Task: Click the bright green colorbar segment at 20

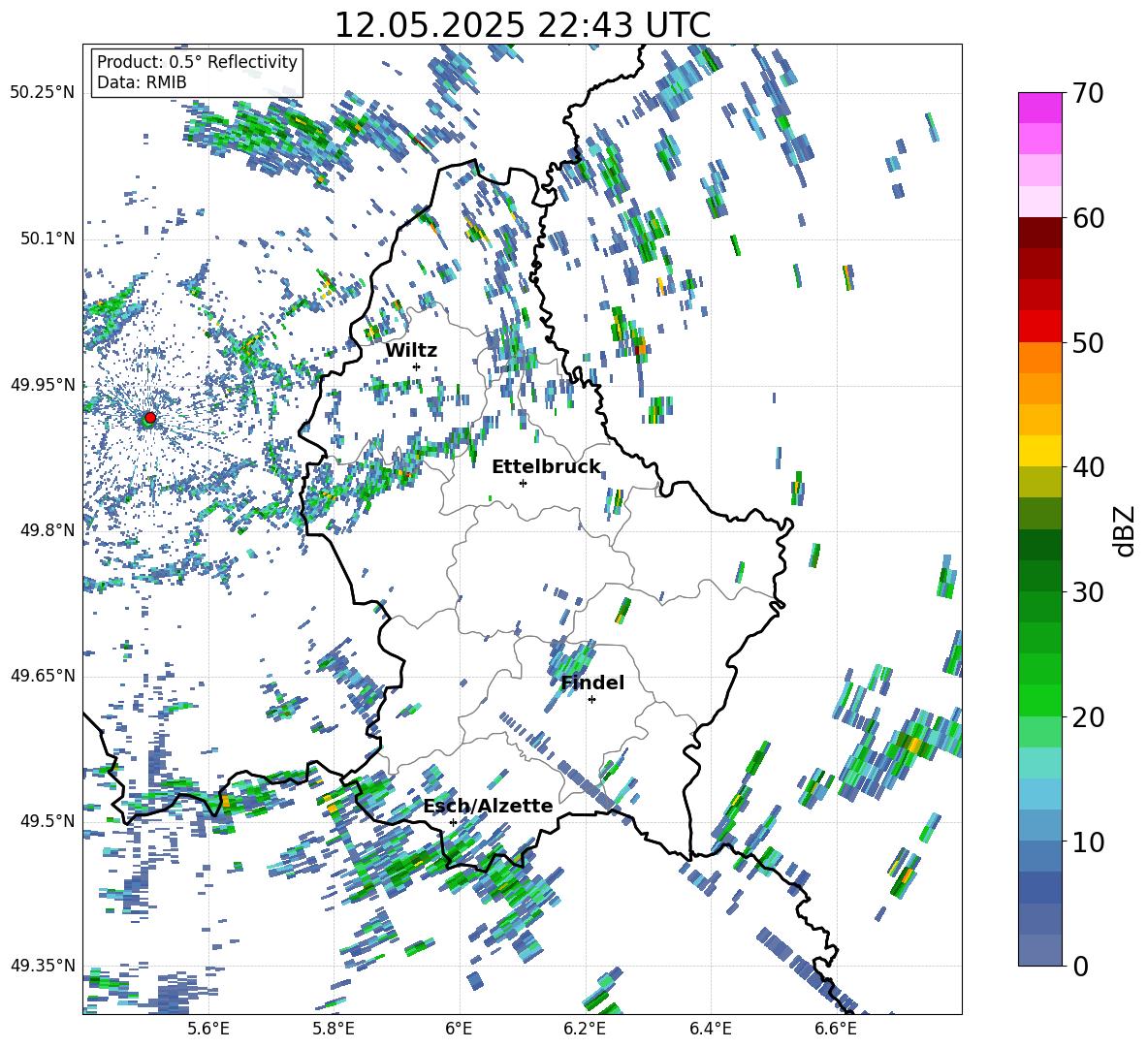Action: pyautogui.click(x=1039, y=700)
